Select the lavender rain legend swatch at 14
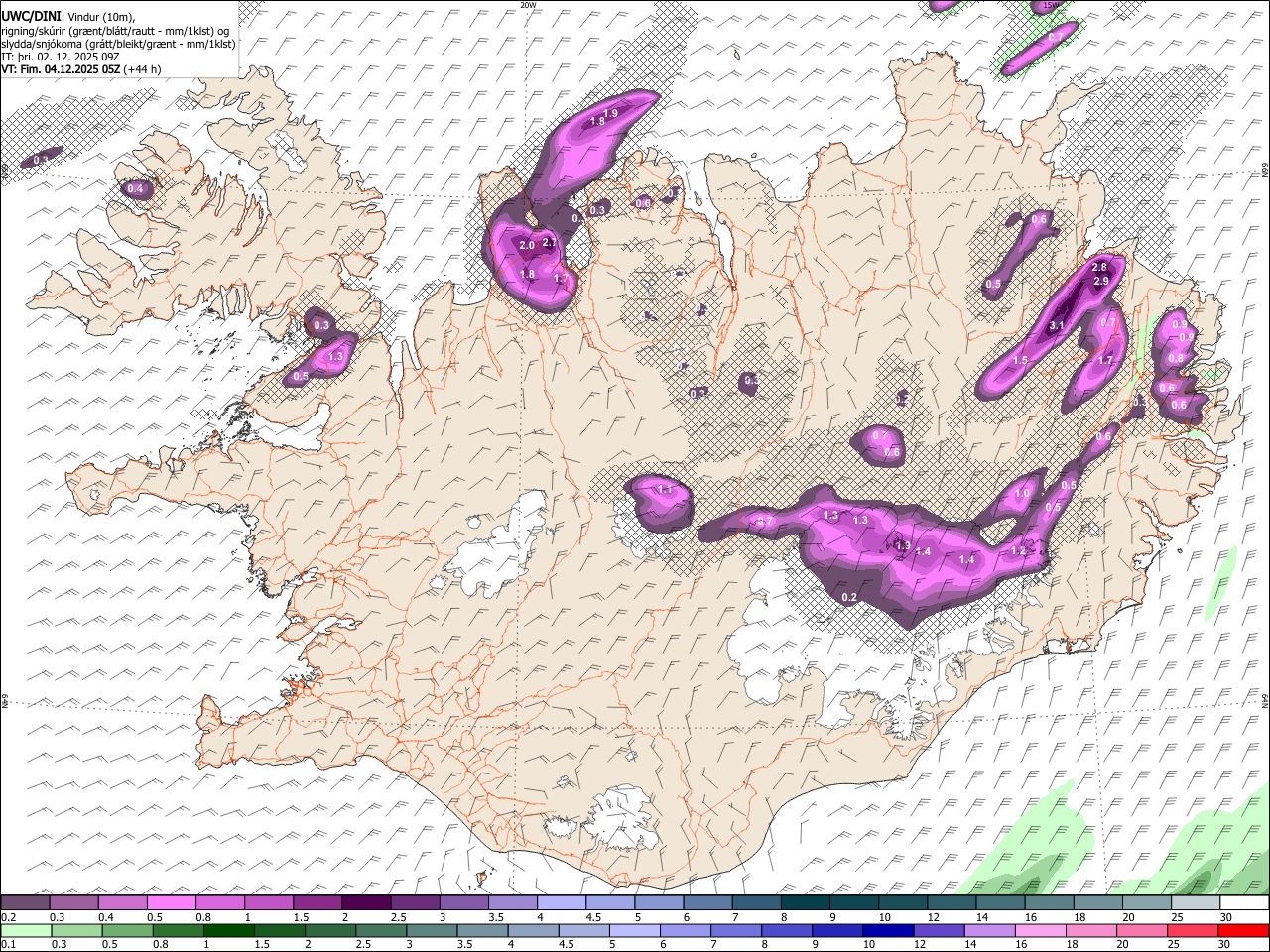Screen dimensions: 1270x952 pyautogui.click(x=988, y=930)
